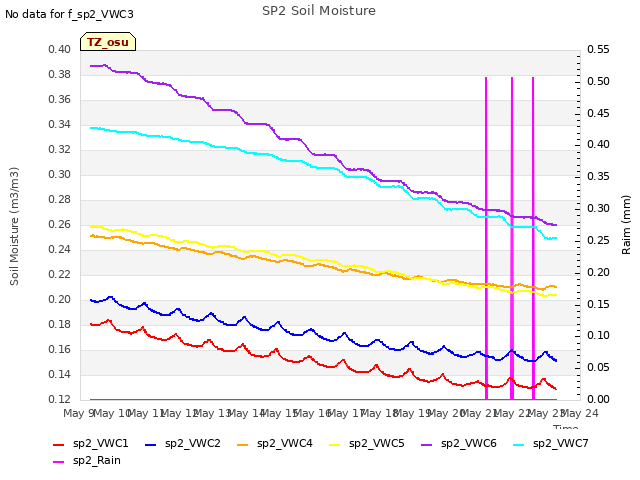Click the Raim (mm) right axis label
Image resolution: width=640 pixels, height=480 pixels.
coord(626,224)
